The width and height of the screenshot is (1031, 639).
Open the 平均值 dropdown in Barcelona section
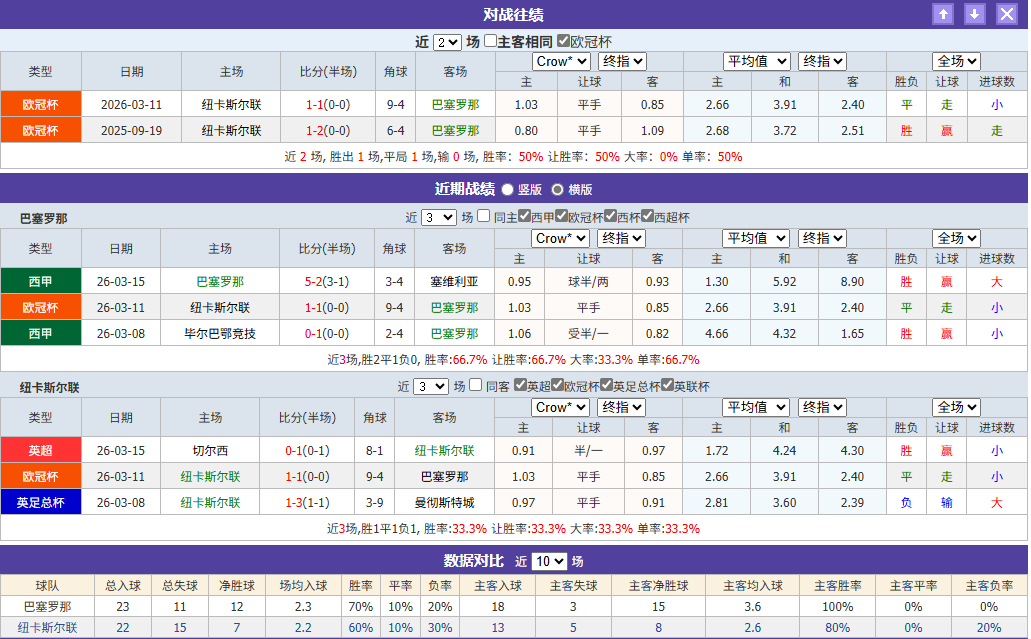coord(757,238)
